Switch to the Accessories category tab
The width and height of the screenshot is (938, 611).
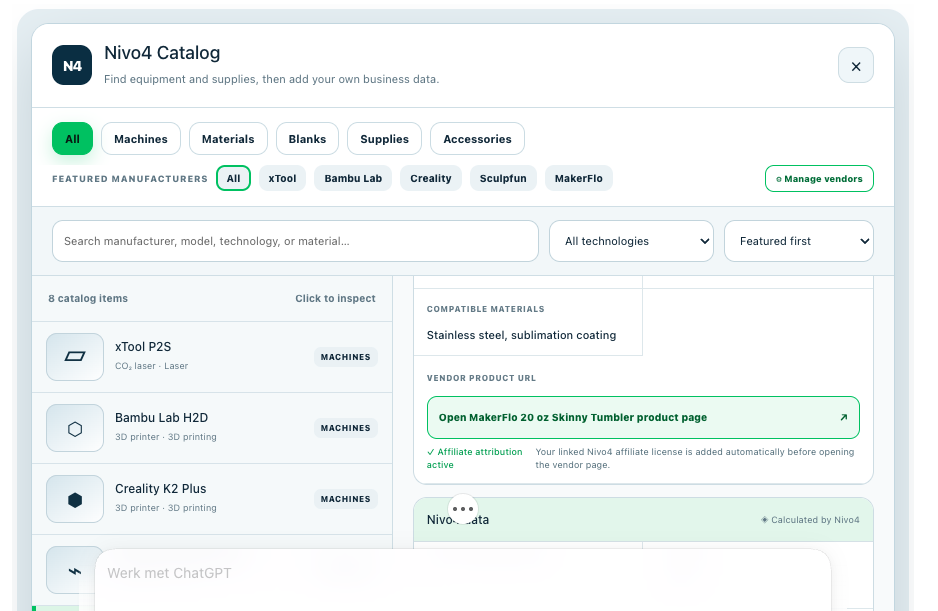[477, 139]
